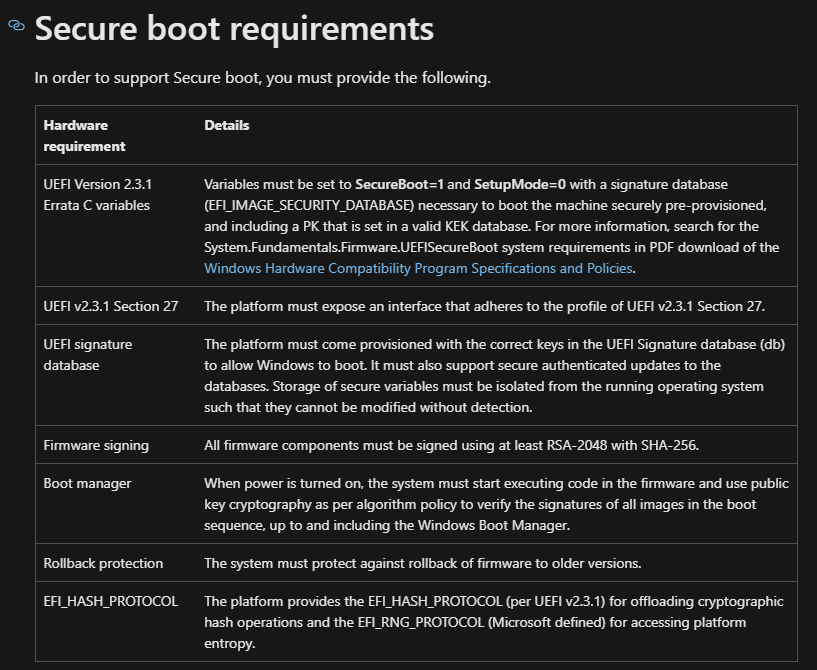Click the details about UEFI Signature database (db)
Image resolution: width=817 pixels, height=670 pixels.
[494, 376]
